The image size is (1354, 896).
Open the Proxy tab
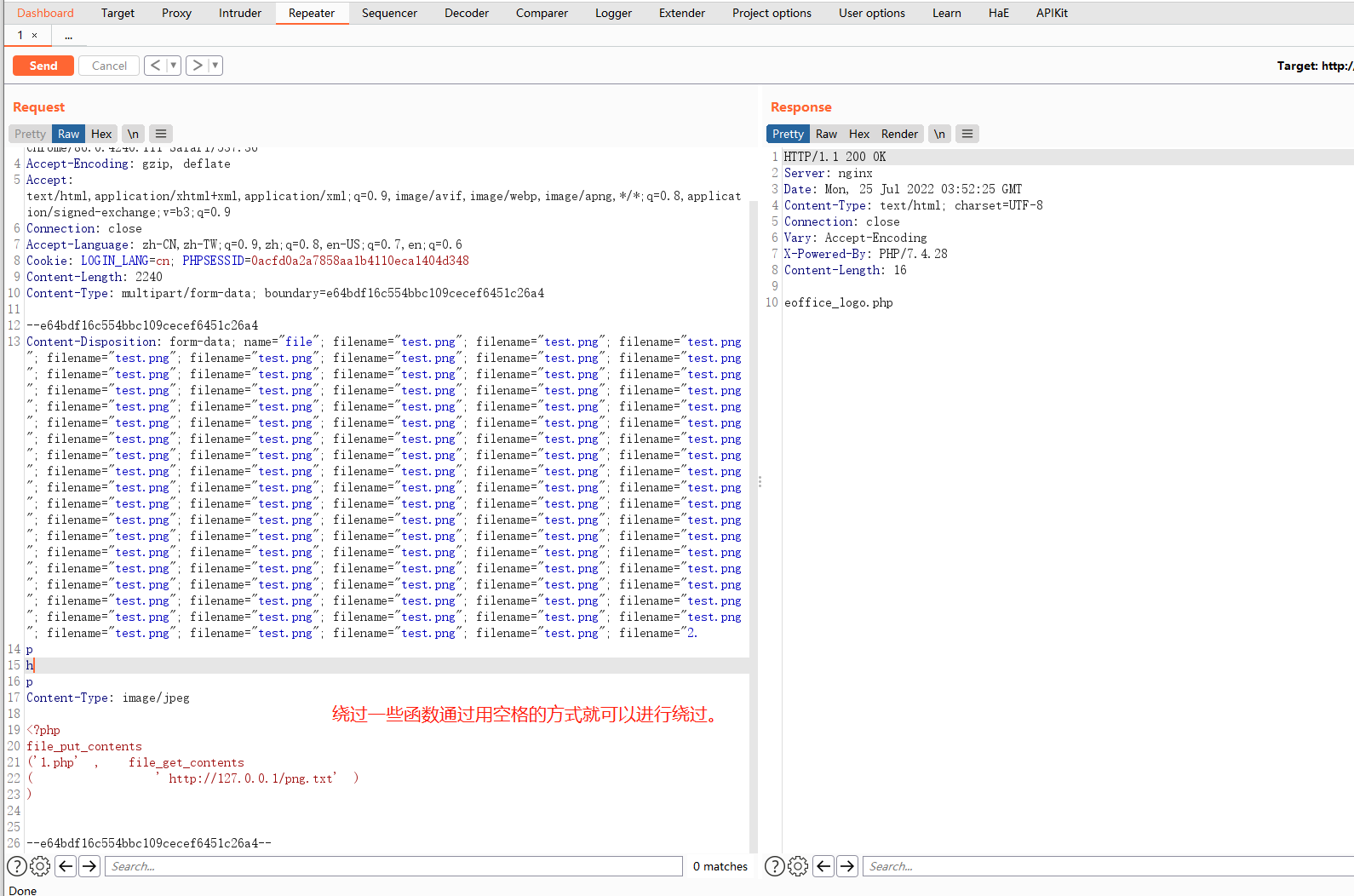pos(176,13)
